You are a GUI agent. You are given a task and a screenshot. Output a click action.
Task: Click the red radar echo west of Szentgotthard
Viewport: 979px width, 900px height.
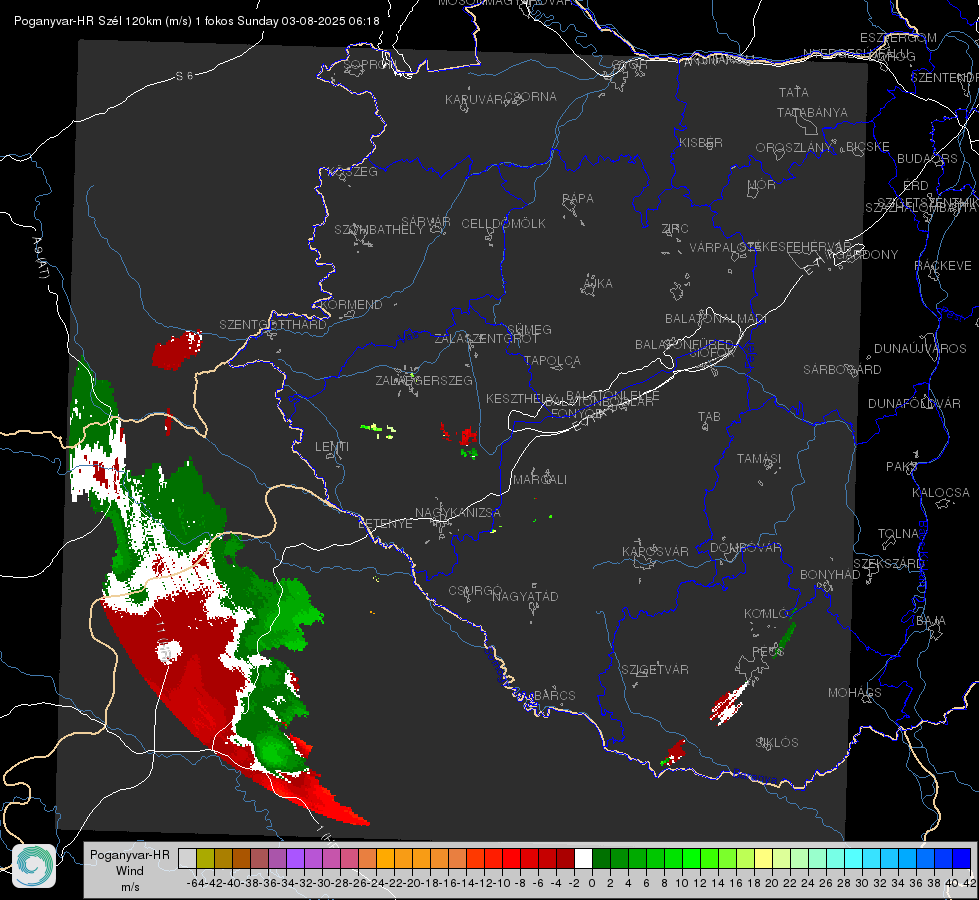[177, 350]
